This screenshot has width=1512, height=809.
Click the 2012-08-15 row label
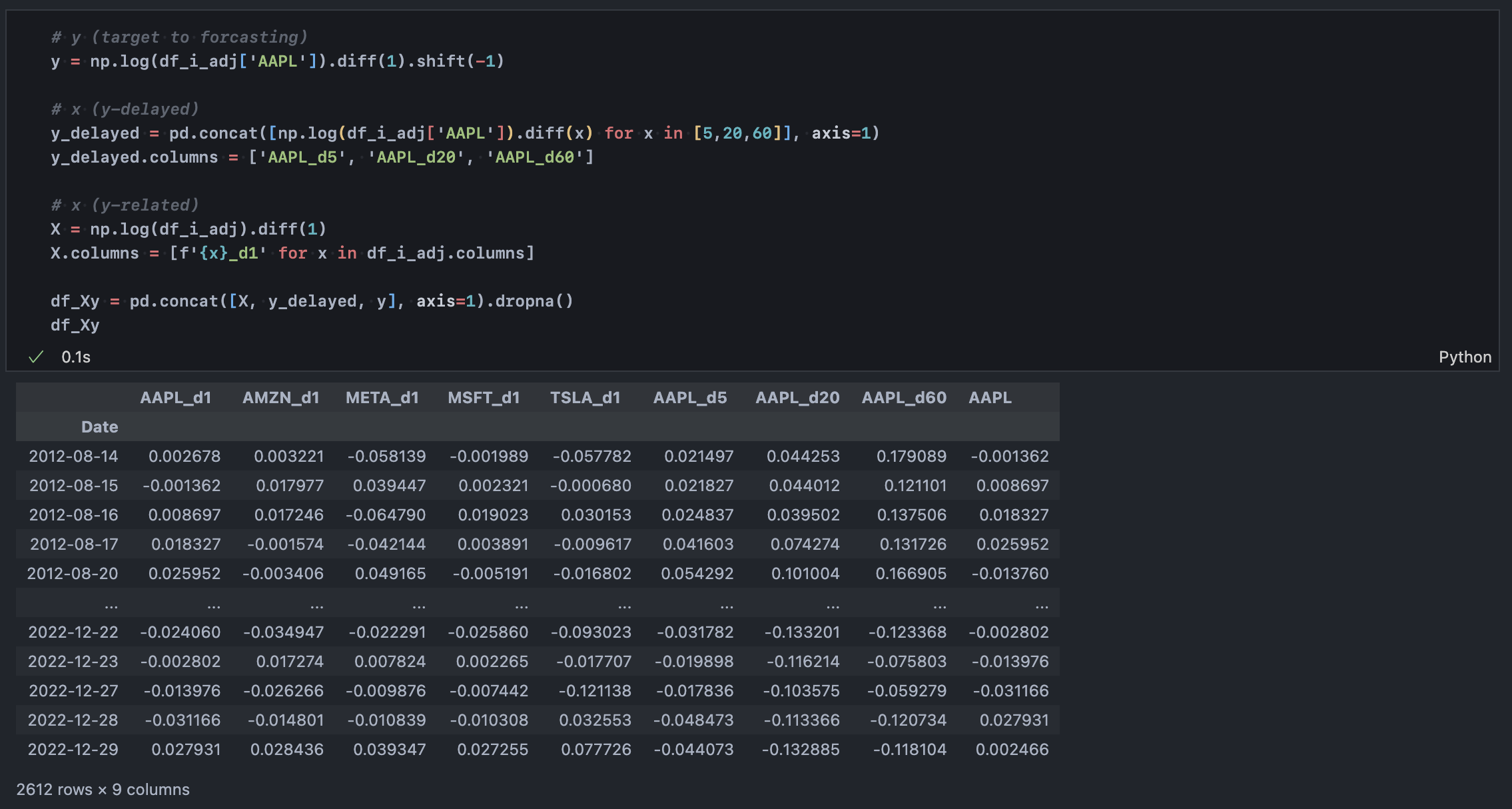73,486
